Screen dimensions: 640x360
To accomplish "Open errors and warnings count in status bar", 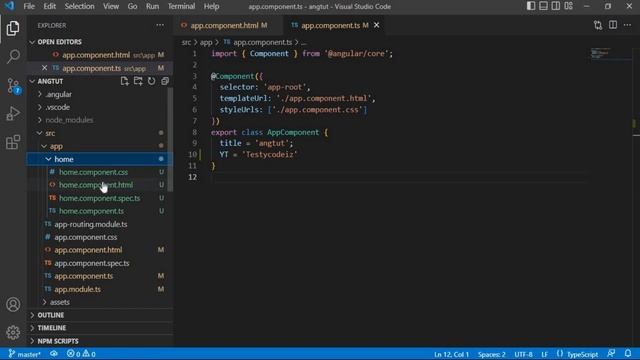I will tap(81, 354).
